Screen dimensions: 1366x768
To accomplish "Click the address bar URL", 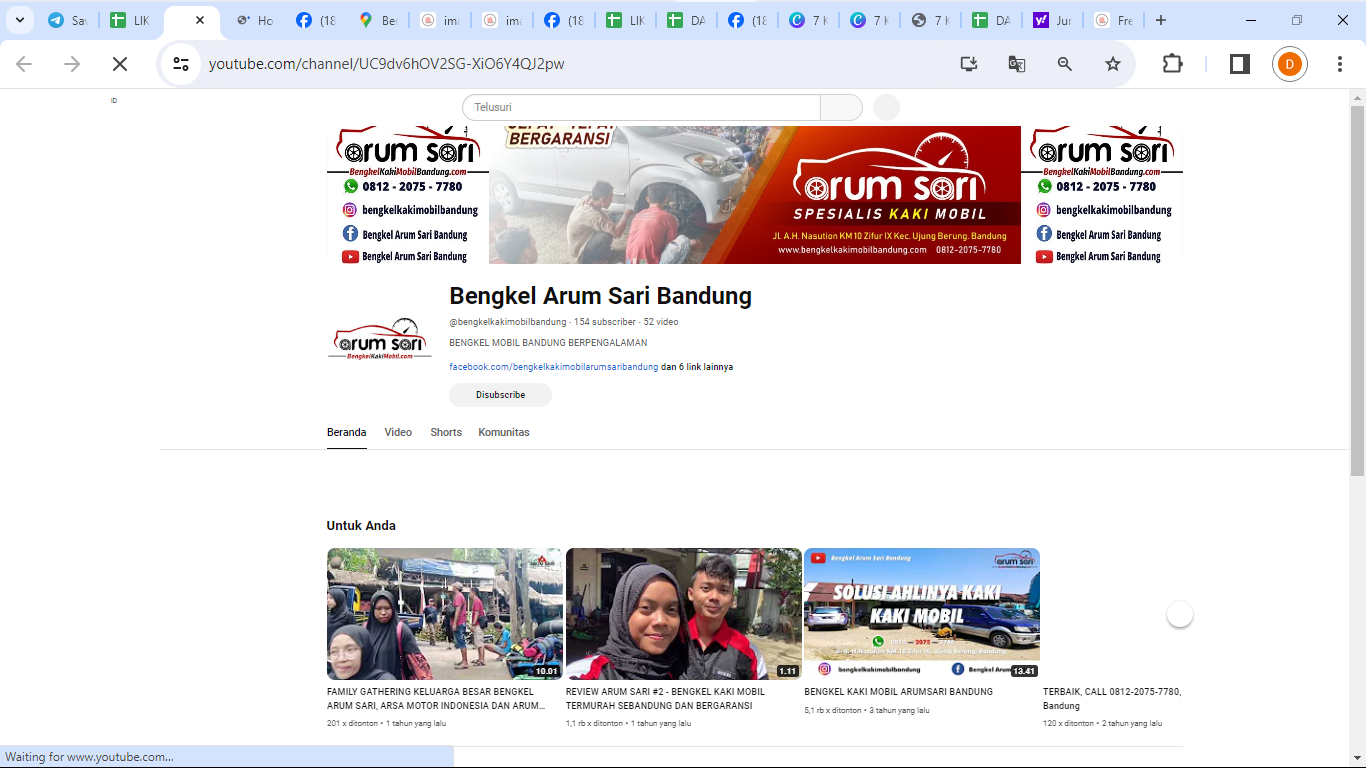I will 386,64.
